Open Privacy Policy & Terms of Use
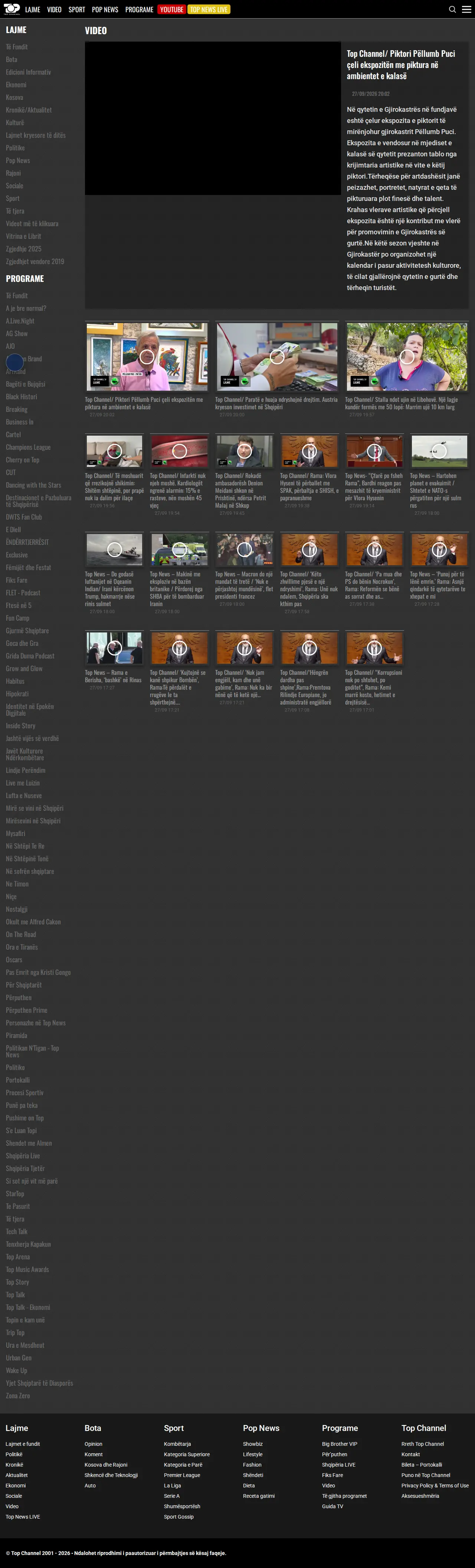 pyautogui.click(x=435, y=1485)
